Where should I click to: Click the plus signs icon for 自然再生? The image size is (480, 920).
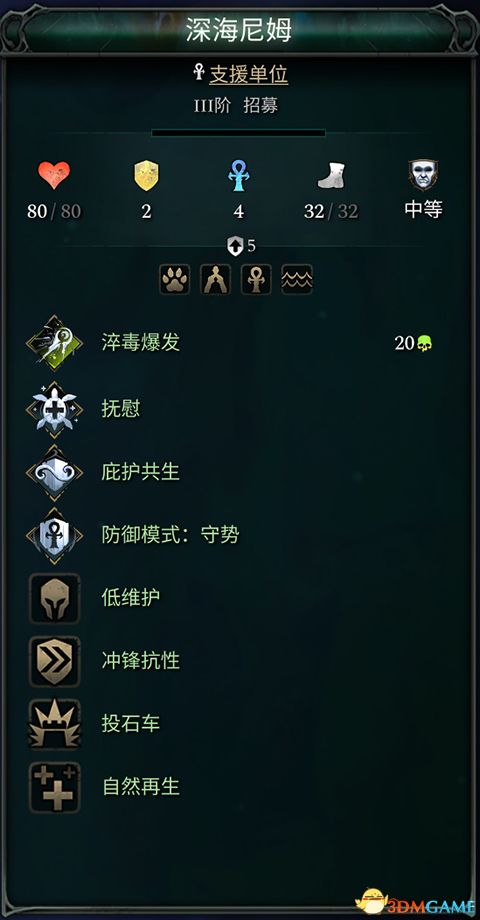tap(55, 787)
